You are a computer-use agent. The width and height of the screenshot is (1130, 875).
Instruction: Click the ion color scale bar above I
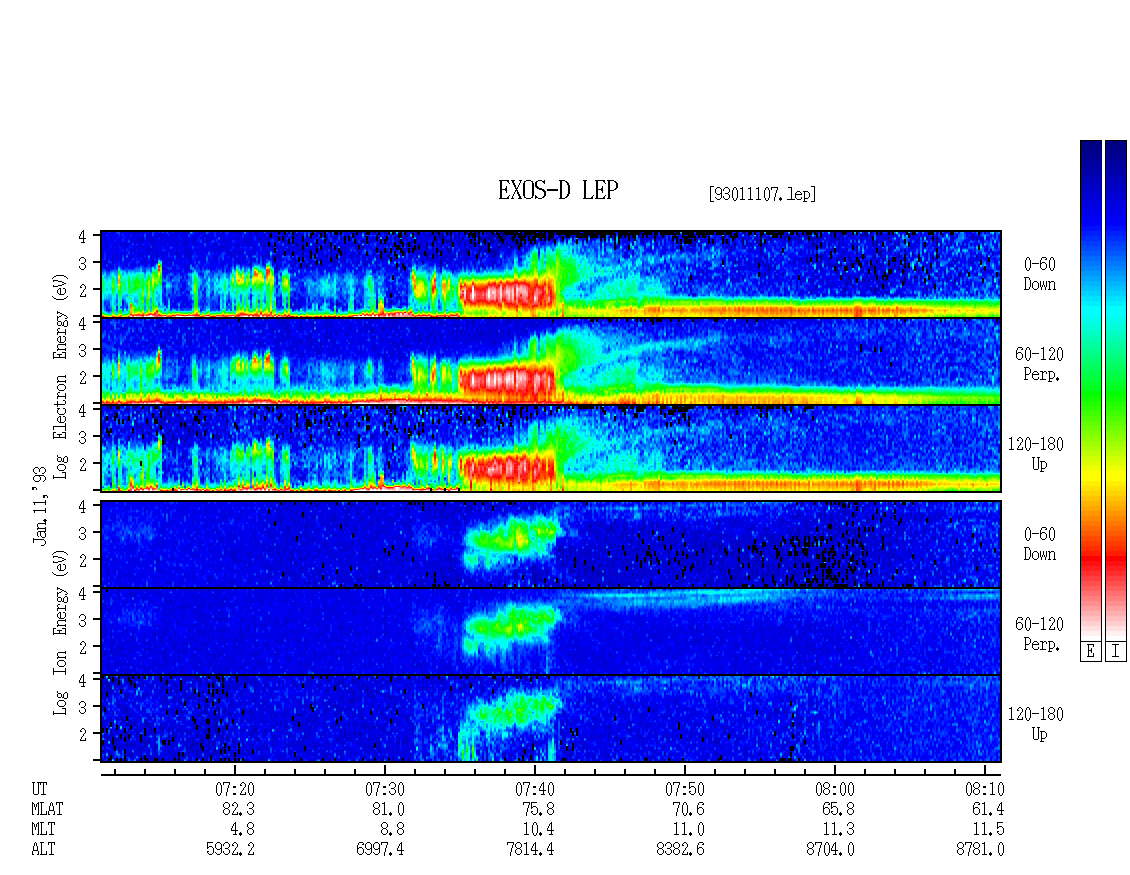(1116, 390)
